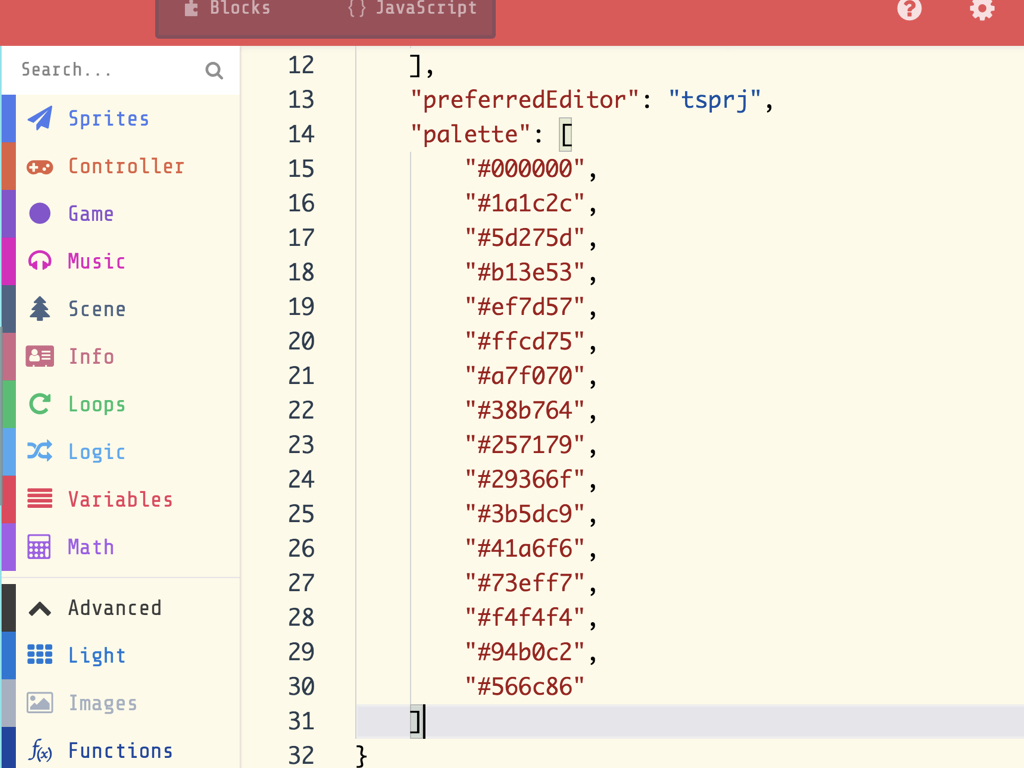Click the "#566c86" color string
This screenshot has height=768, width=1024.
(x=524, y=688)
